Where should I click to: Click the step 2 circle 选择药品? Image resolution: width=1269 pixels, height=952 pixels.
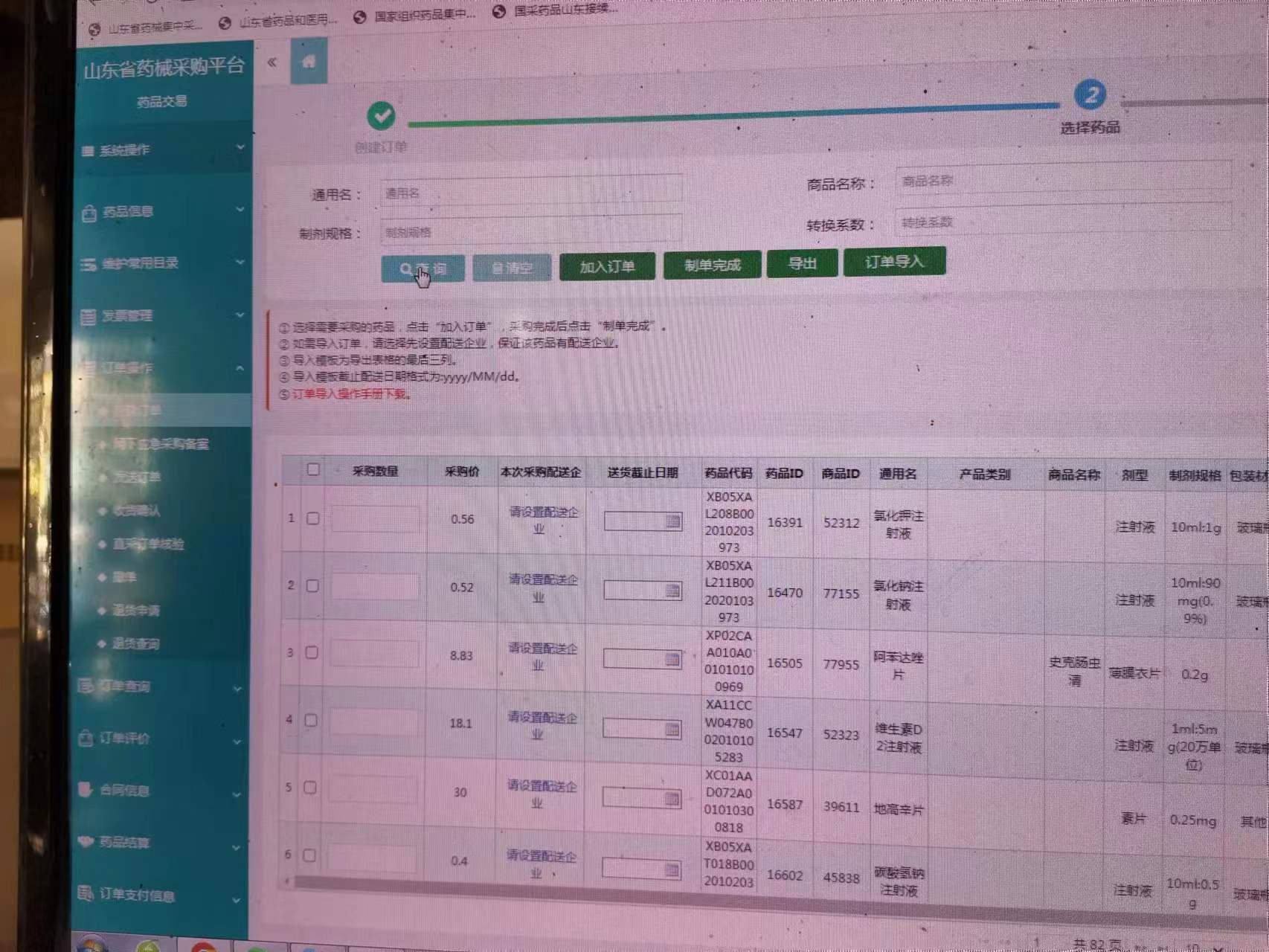tap(1090, 95)
